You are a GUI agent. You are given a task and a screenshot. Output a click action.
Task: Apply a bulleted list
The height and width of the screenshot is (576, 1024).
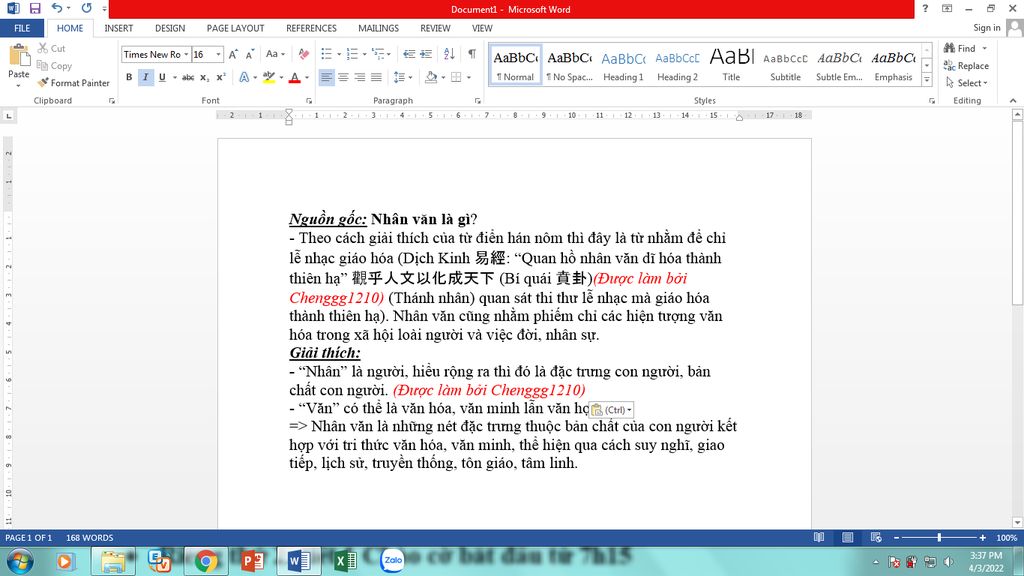pos(327,54)
